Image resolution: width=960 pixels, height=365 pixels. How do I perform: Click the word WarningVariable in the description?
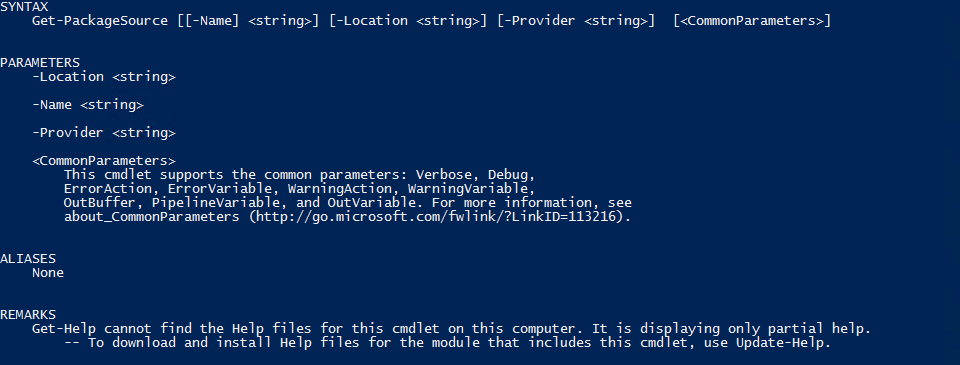(x=471, y=189)
